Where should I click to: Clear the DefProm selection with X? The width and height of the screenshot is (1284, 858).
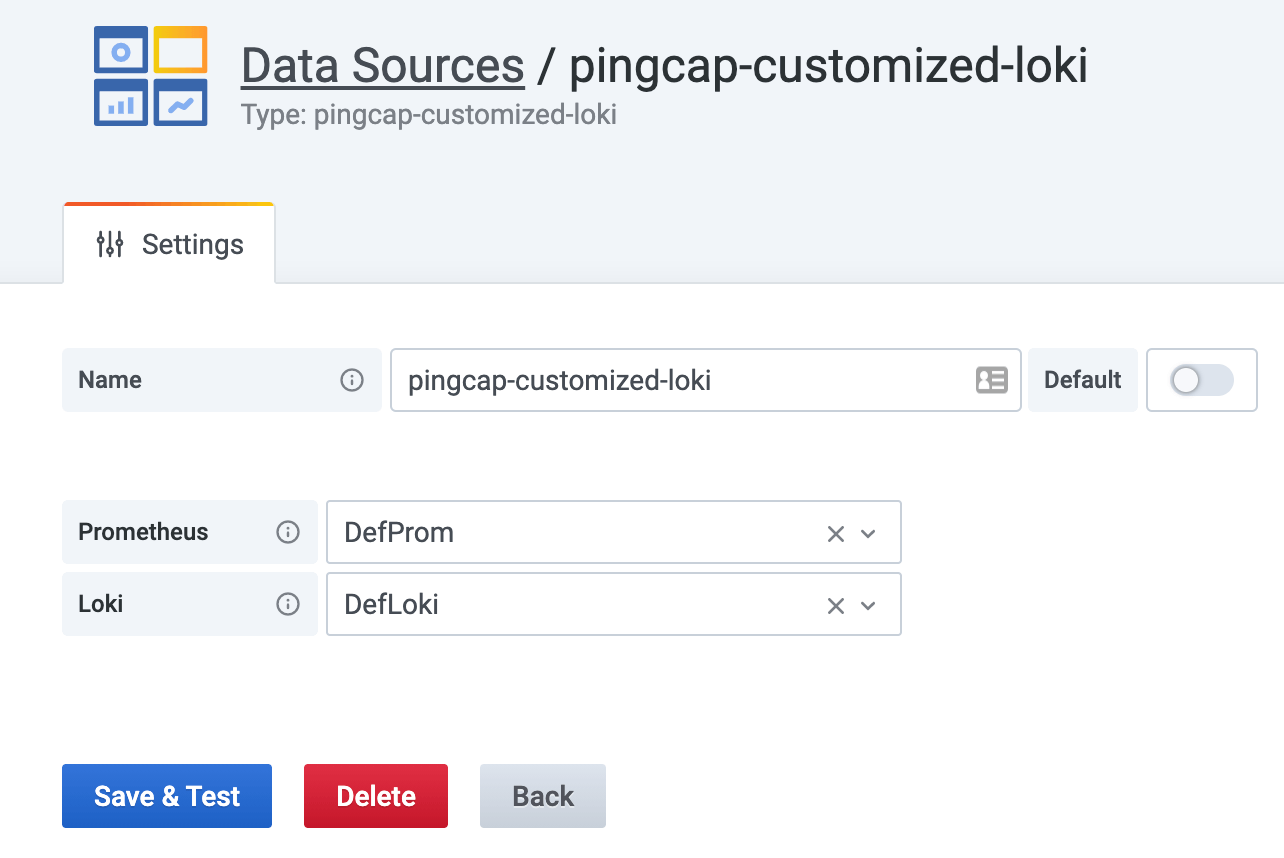coord(836,534)
